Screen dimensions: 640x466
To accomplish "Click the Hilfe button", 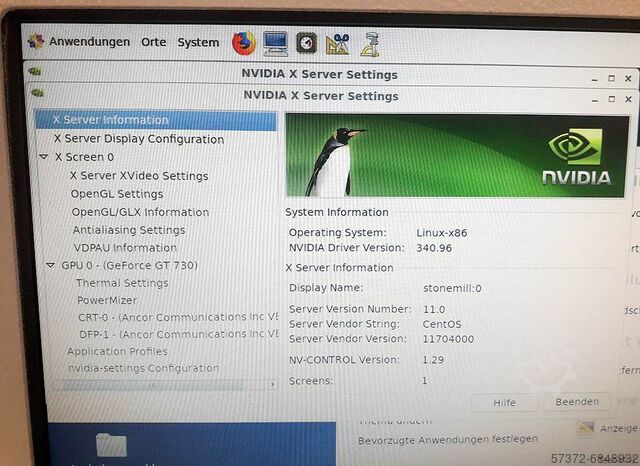I will 505,402.
